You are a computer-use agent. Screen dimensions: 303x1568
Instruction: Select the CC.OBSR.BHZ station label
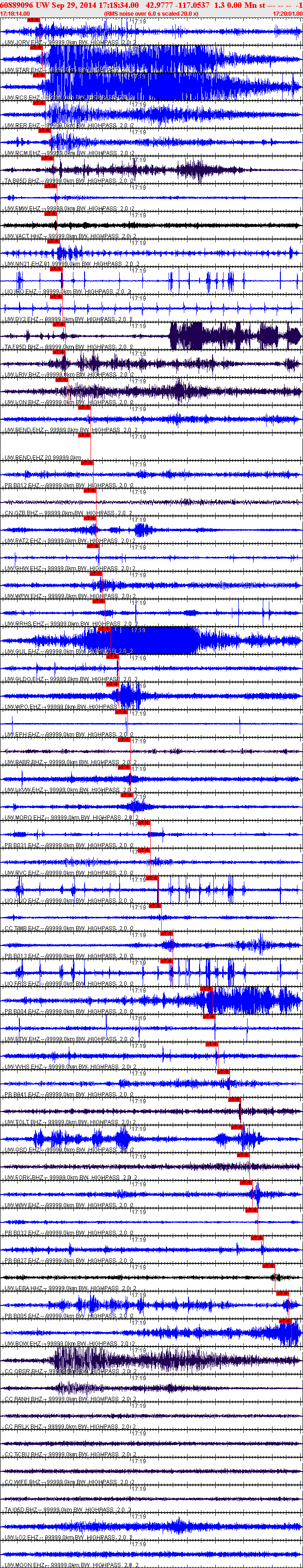(x=70, y=1371)
